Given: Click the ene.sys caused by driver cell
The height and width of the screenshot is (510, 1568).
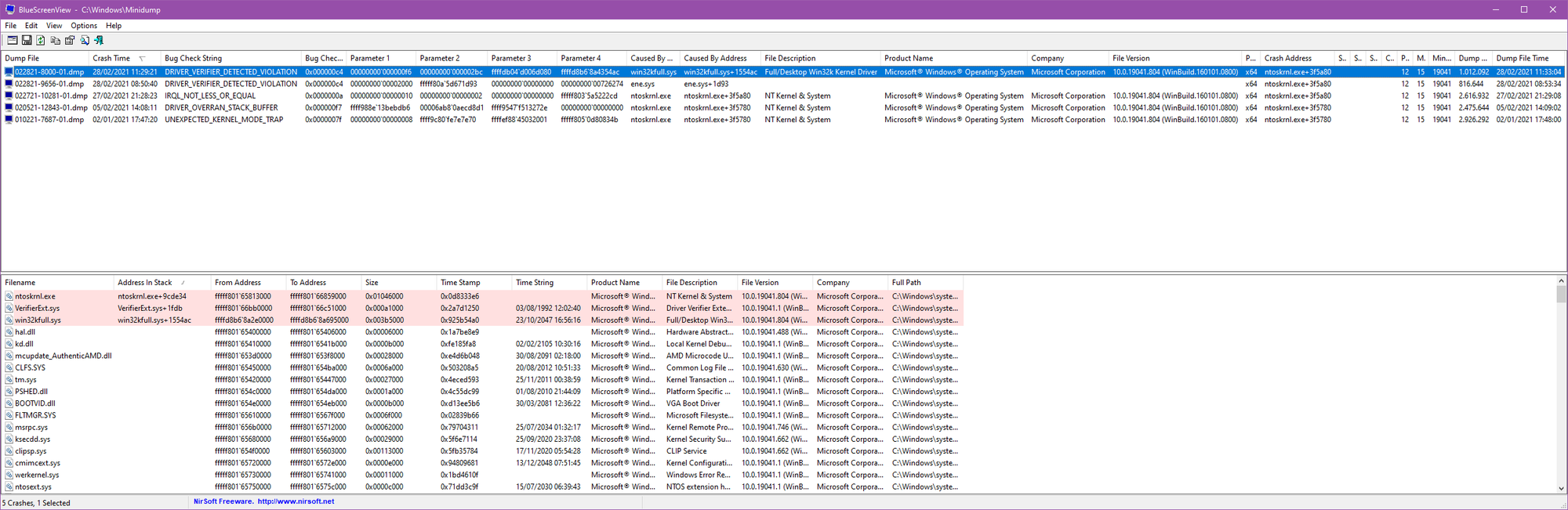Looking at the screenshot, I should [x=643, y=84].
